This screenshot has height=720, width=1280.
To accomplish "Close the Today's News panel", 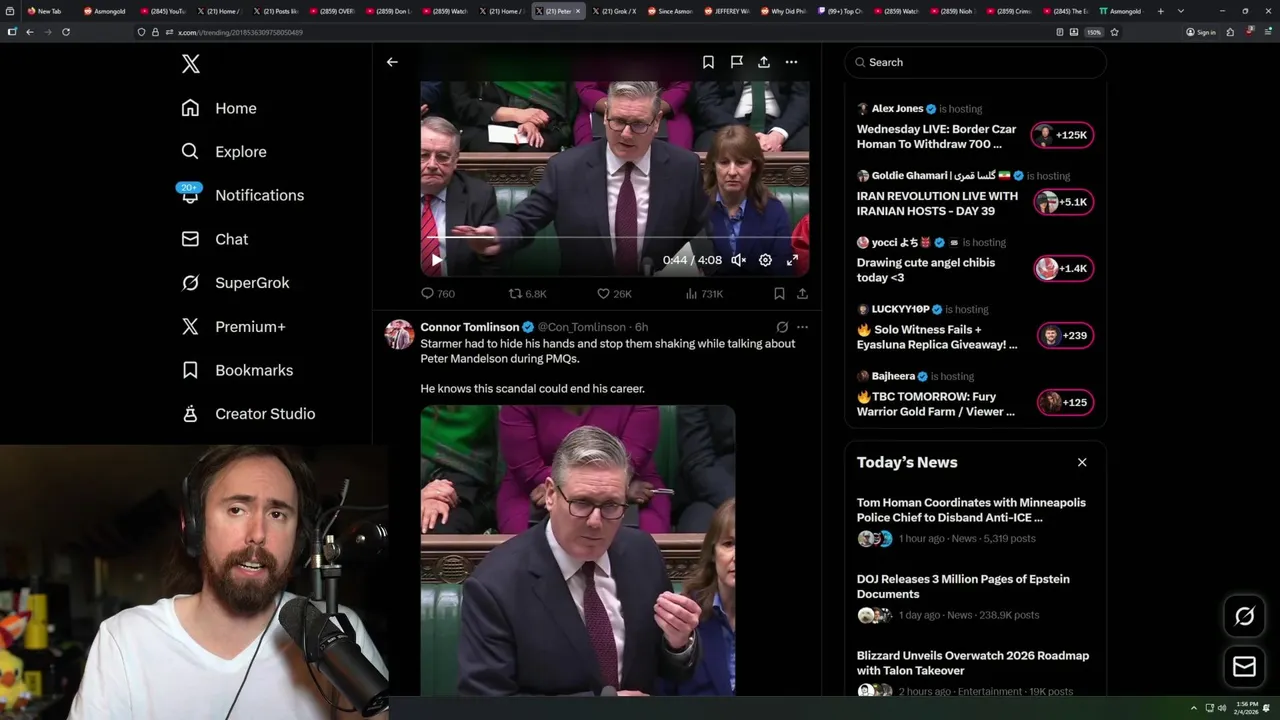I will (x=1082, y=462).
